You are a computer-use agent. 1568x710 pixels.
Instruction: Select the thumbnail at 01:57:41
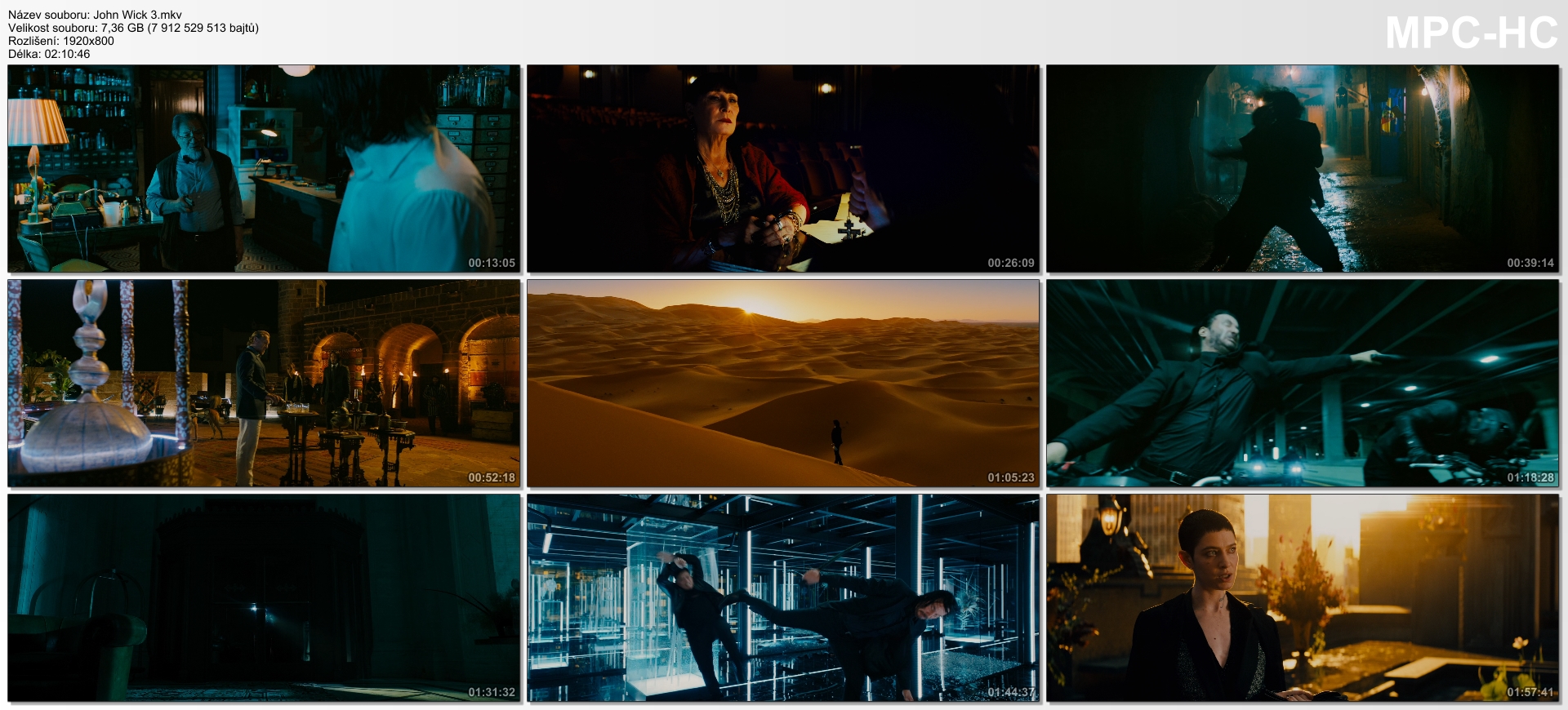click(1303, 597)
